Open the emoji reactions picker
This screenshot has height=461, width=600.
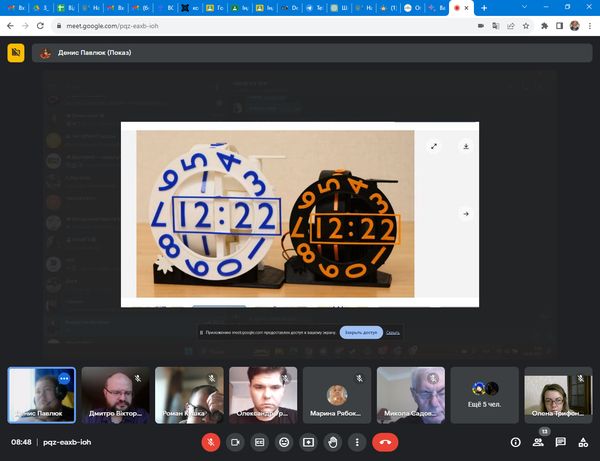pos(284,441)
